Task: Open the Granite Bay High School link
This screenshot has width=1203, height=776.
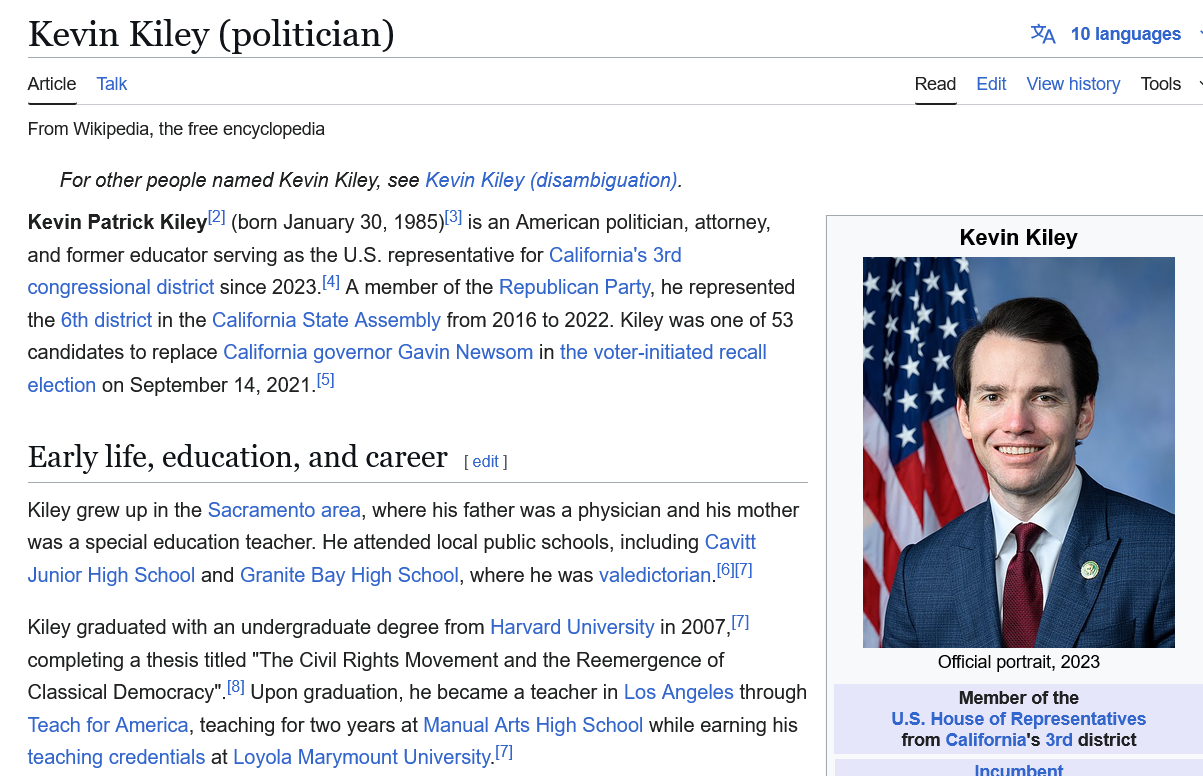Action: point(350,575)
